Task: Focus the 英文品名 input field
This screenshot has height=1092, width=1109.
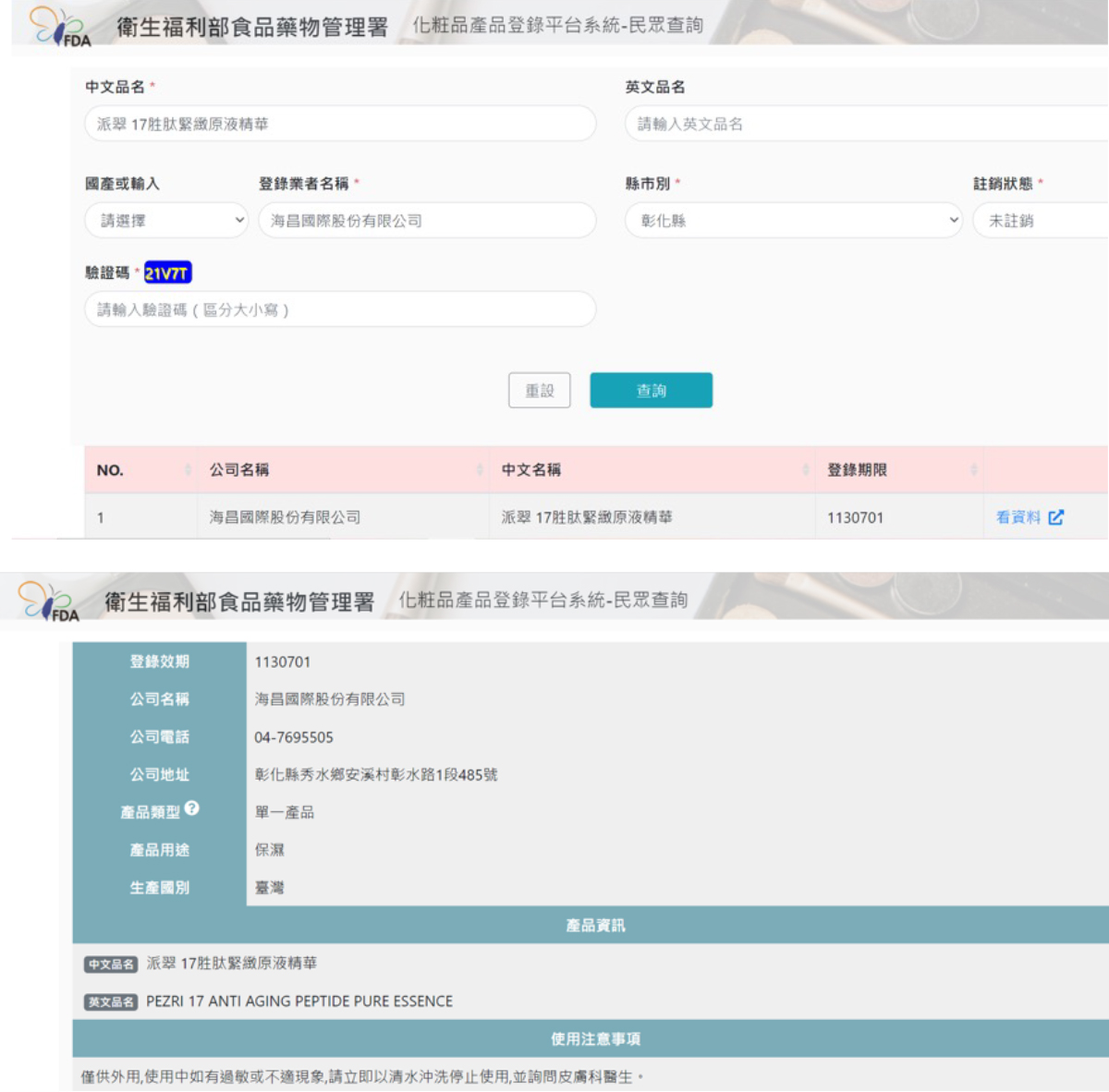Action: tap(864, 124)
